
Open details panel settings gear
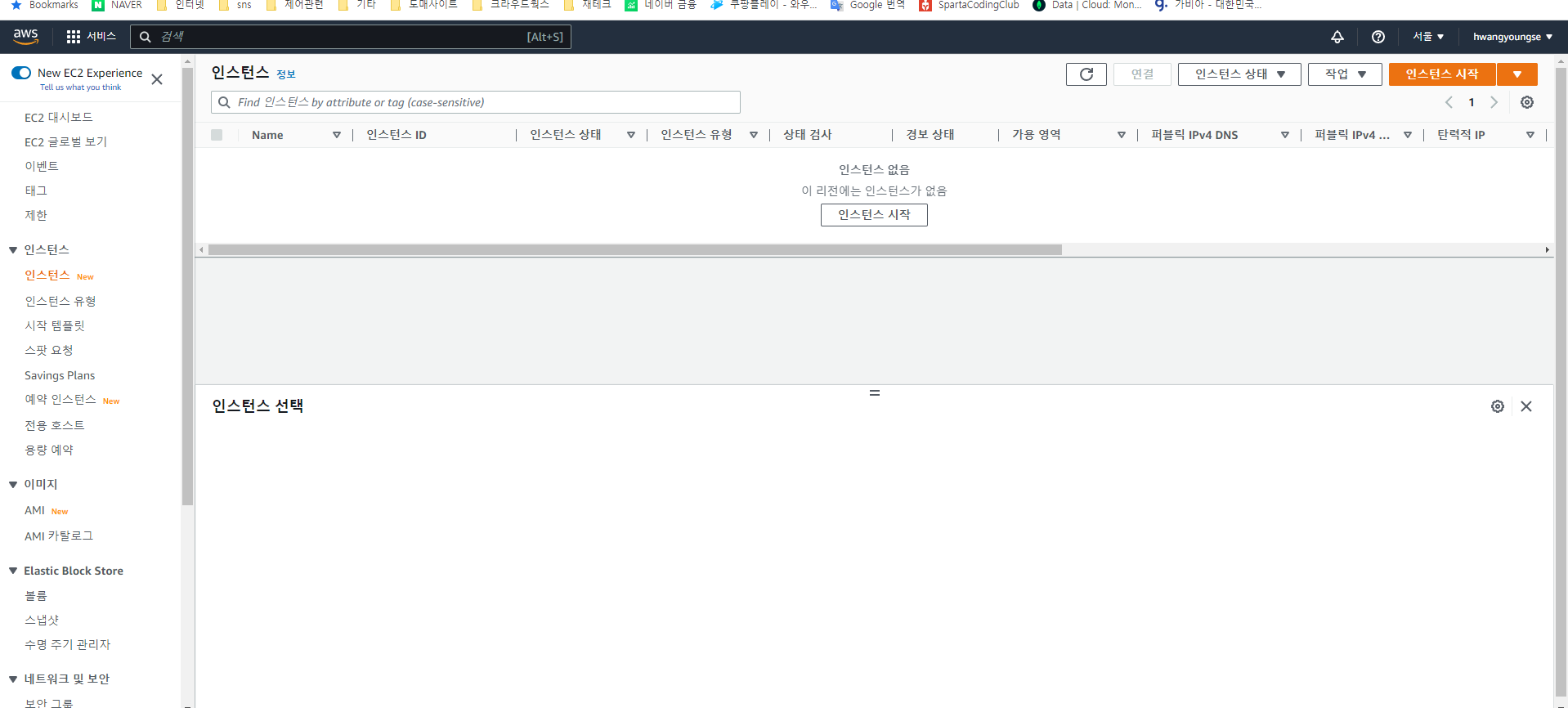pos(1498,406)
